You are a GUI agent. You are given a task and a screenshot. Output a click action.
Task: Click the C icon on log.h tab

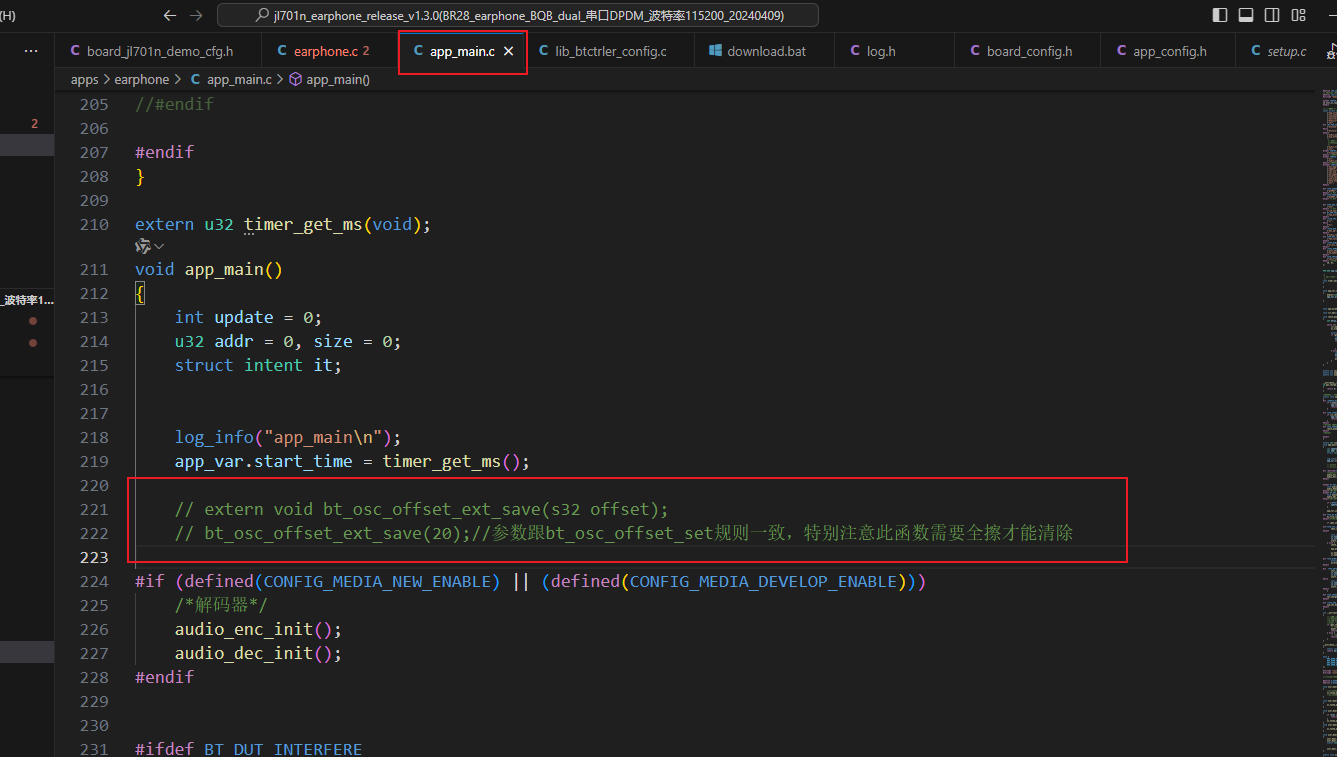pos(855,50)
